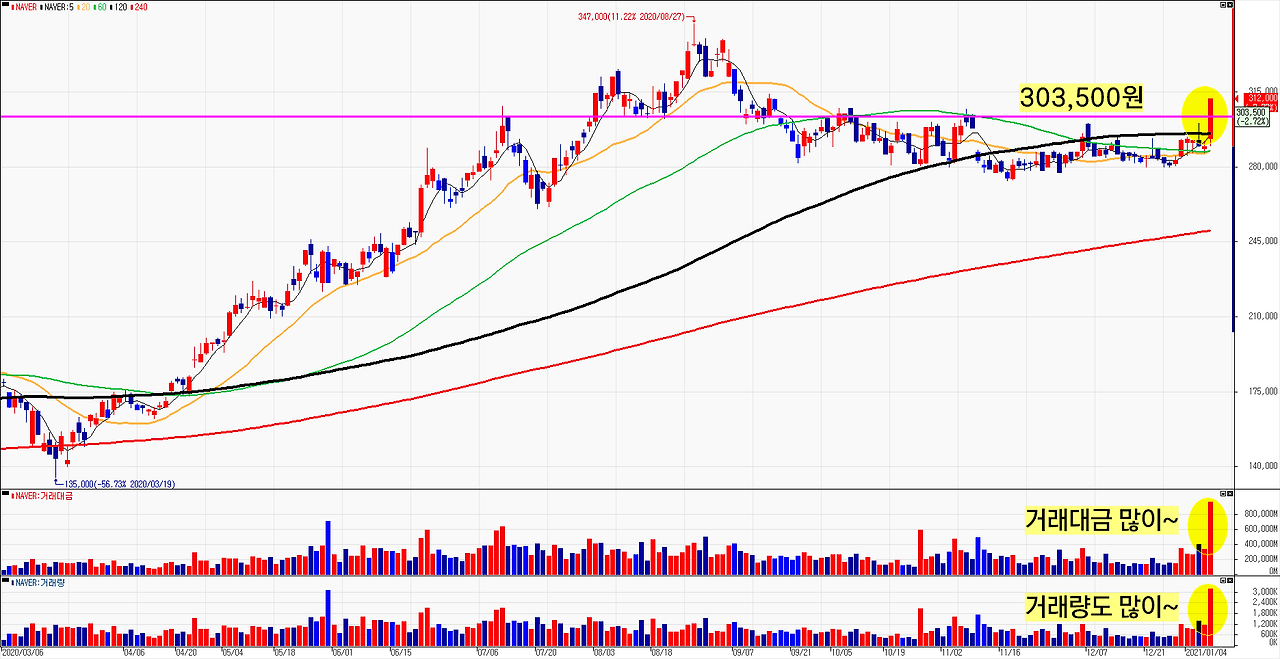Click the 140,000 price axis label
Viewport: 1280px width, 659px height.
coord(1262,466)
